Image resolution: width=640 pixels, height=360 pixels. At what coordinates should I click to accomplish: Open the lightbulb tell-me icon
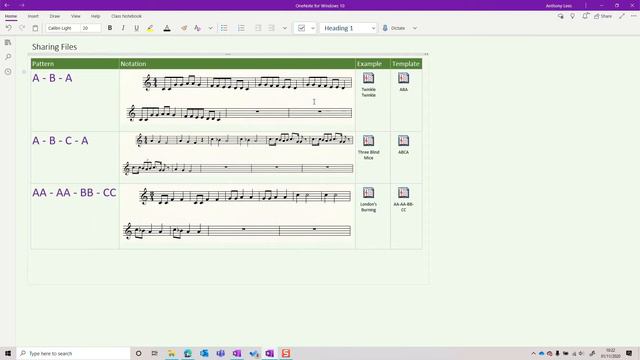(573, 16)
